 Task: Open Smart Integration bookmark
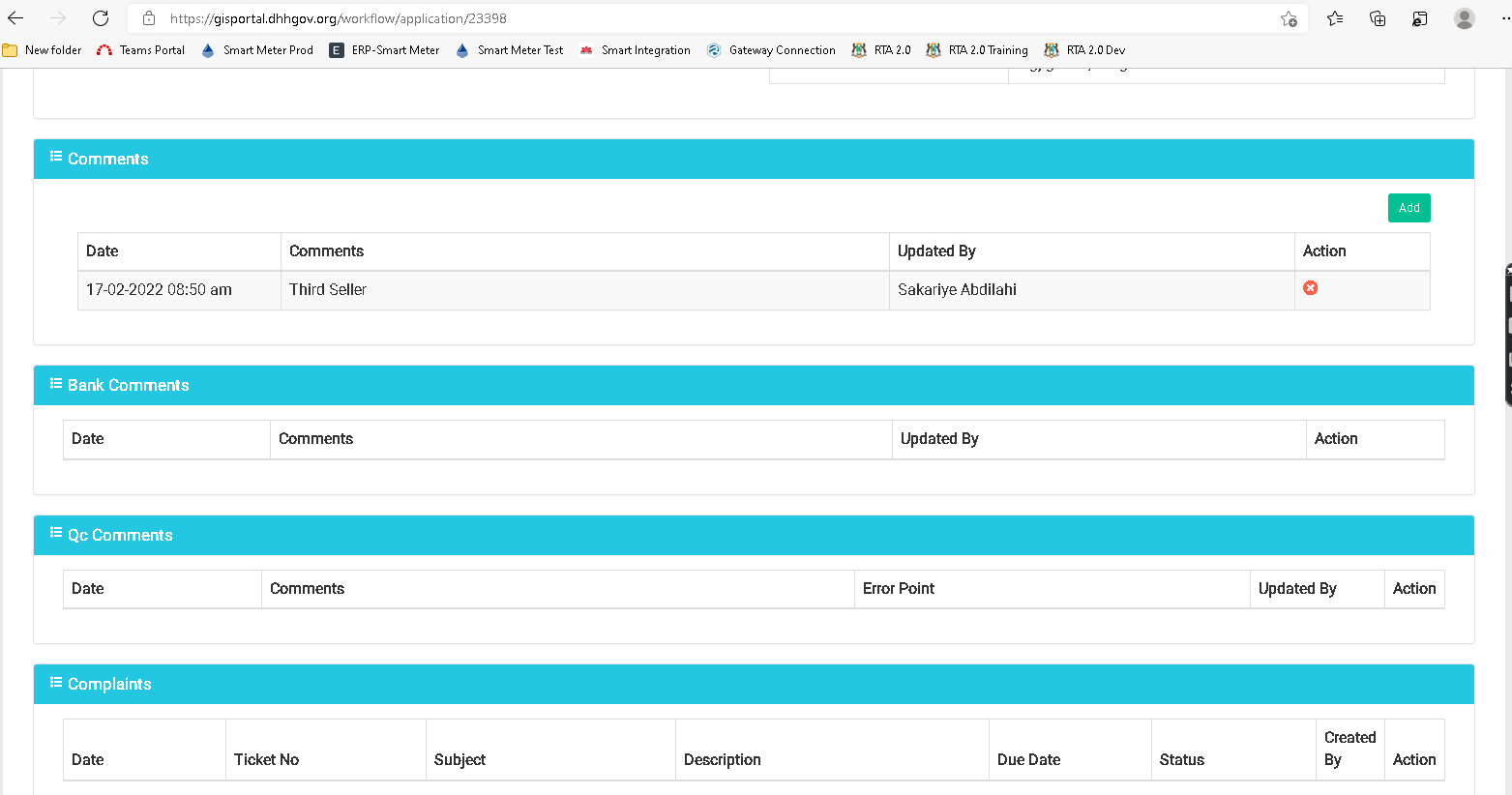point(635,50)
